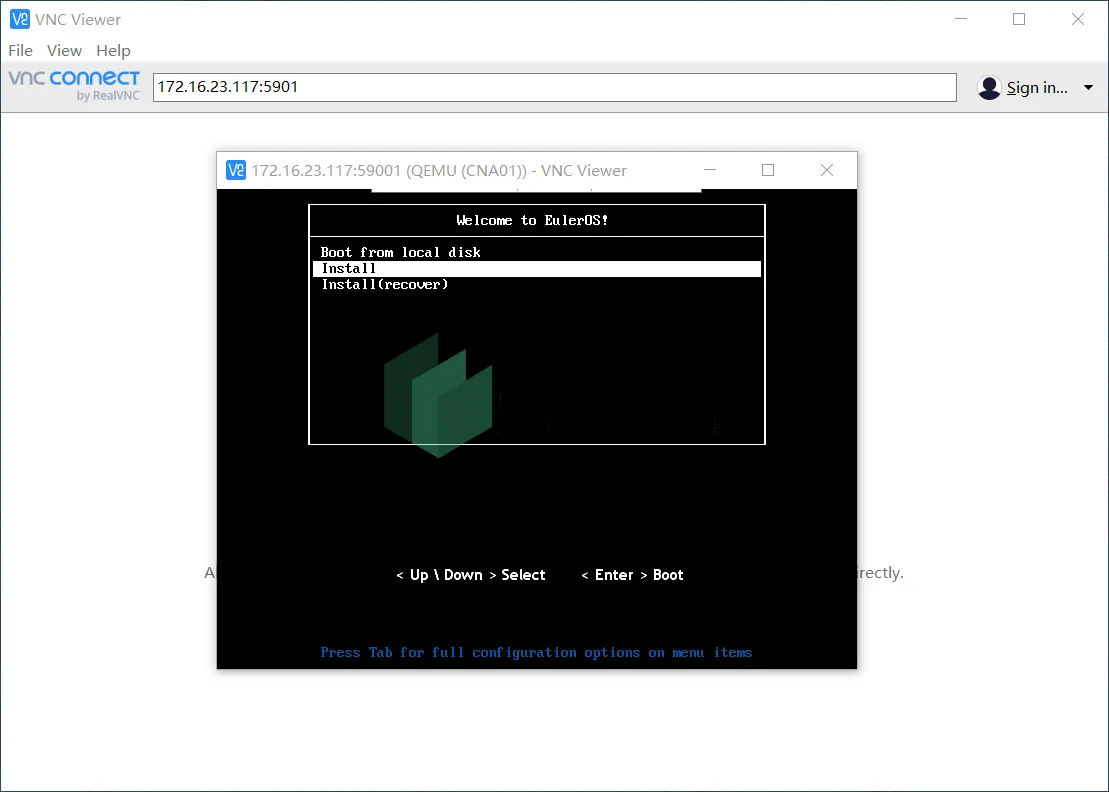Maximize the main VNC Viewer window
1109x792 pixels.
tap(1019, 19)
